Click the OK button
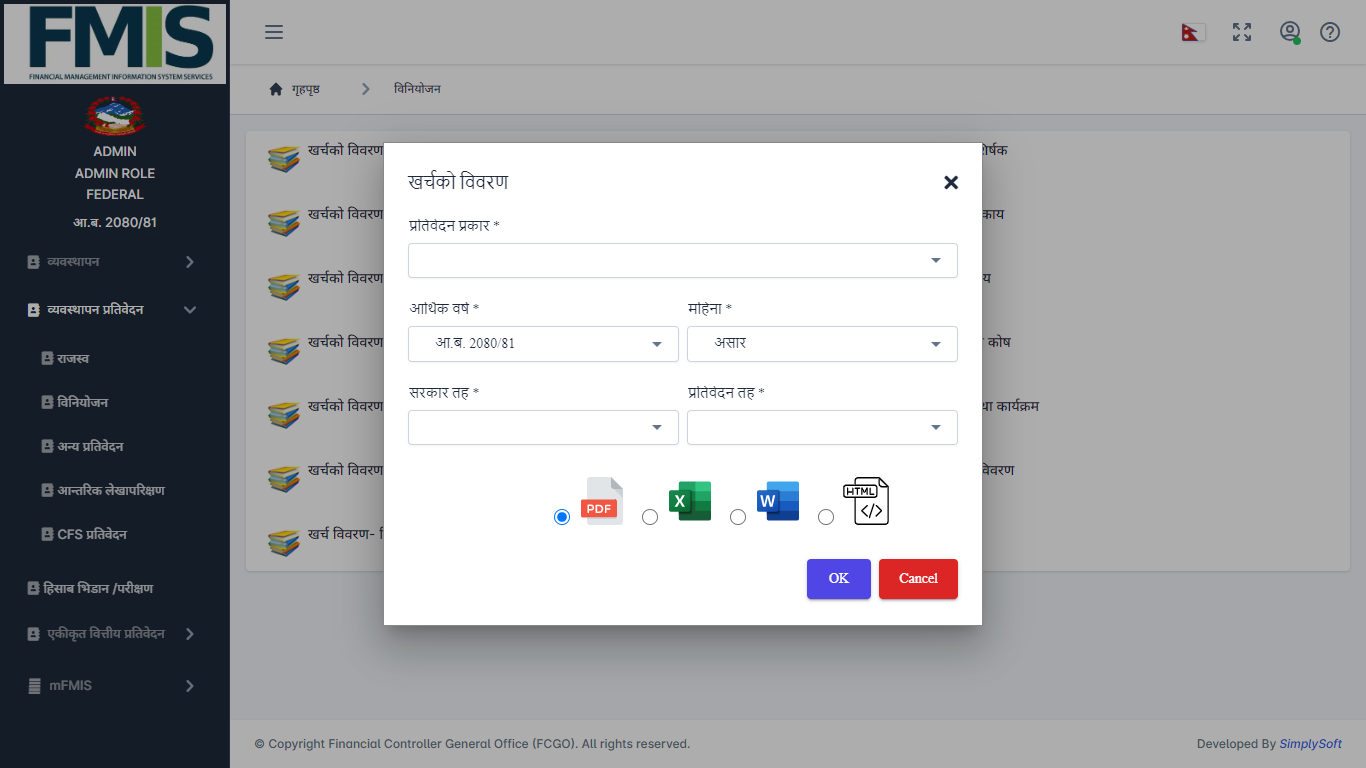Screen dimensions: 1366x768 point(838,579)
